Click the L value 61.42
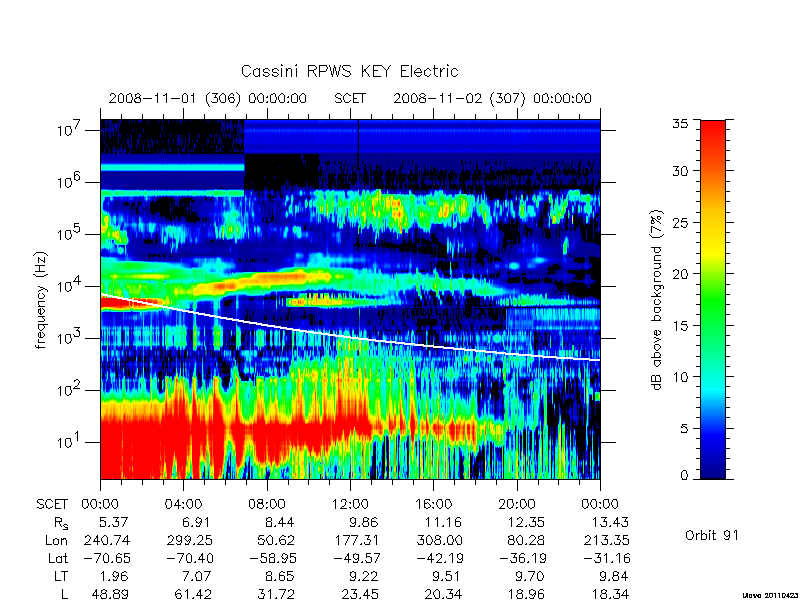Image resolution: width=800 pixels, height=600 pixels. (193, 594)
